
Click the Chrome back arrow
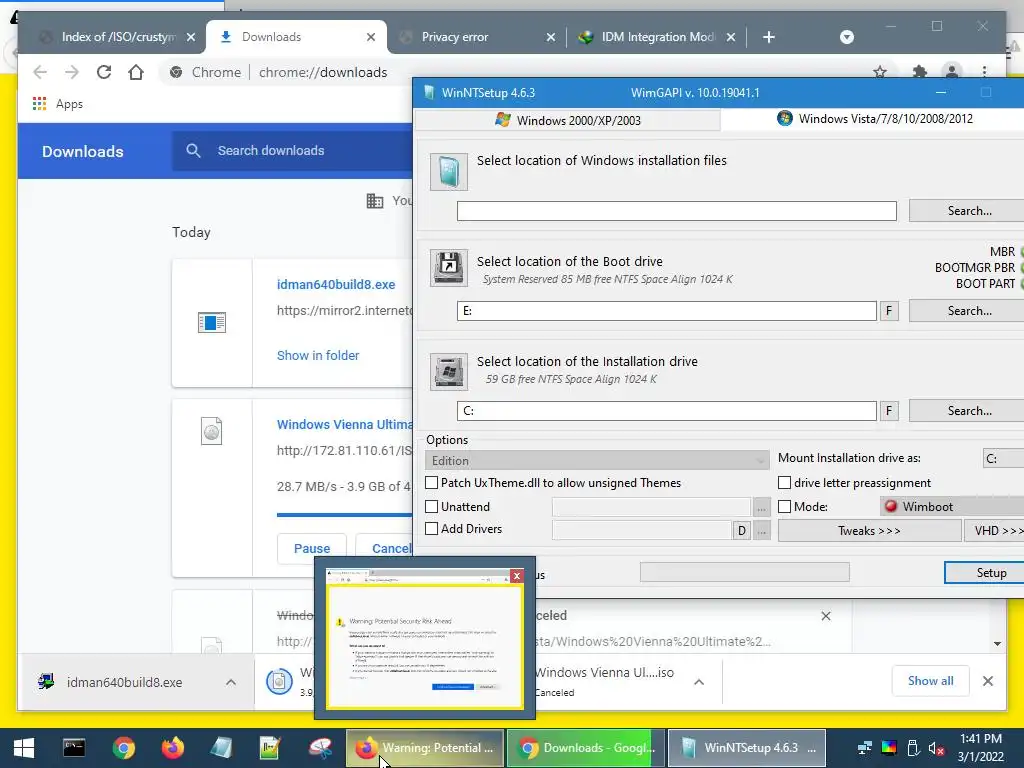pyautogui.click(x=40, y=72)
